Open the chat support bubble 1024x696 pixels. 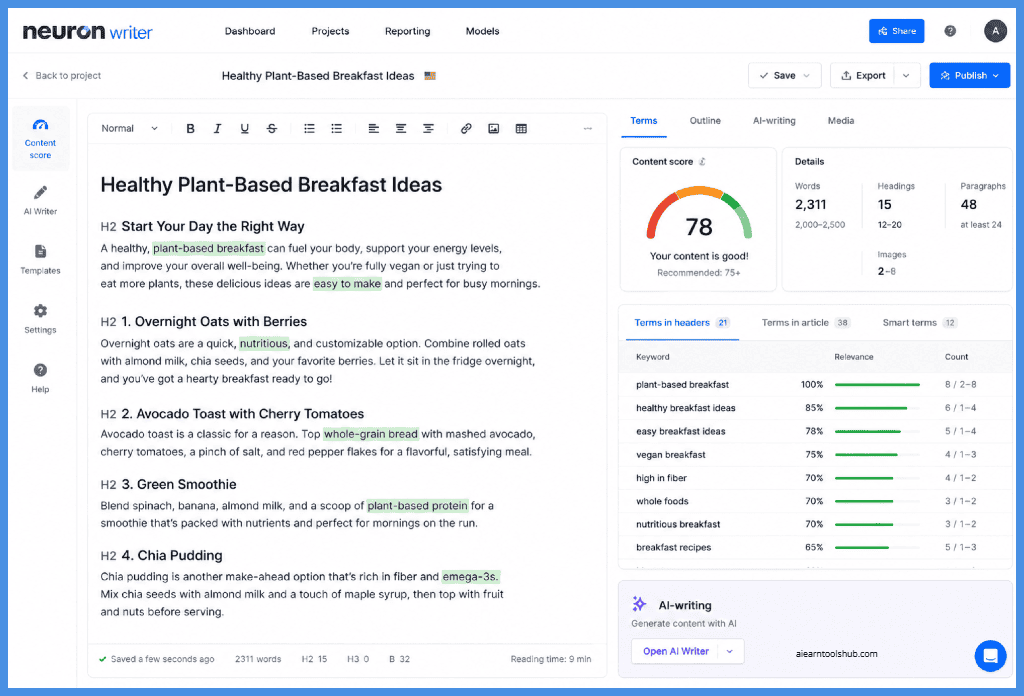[x=990, y=656]
